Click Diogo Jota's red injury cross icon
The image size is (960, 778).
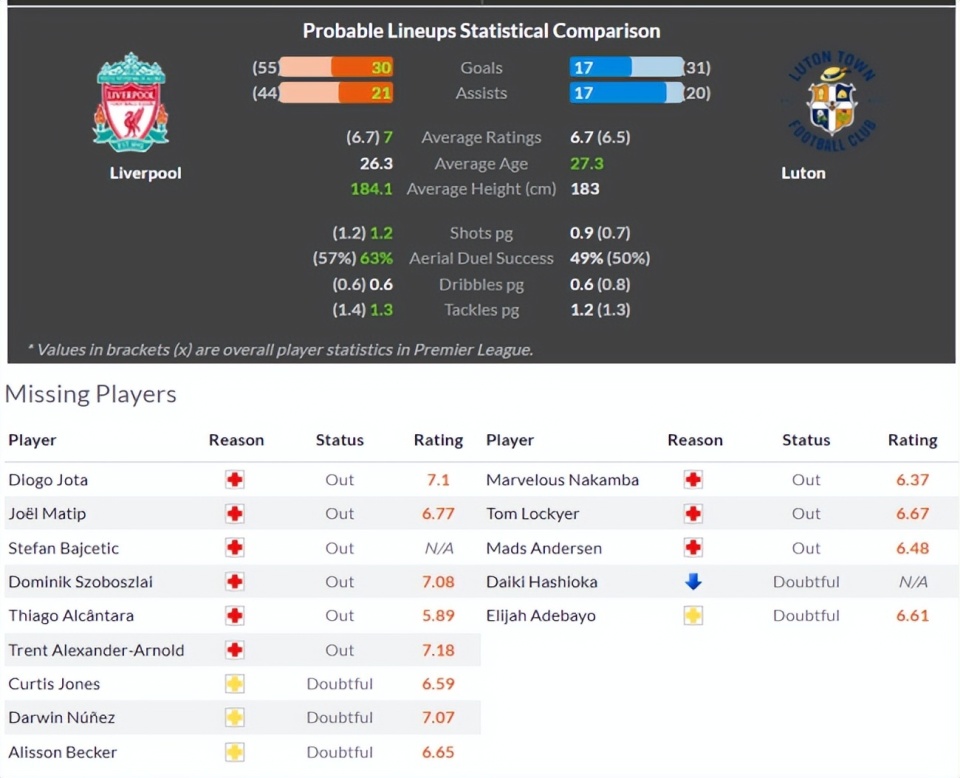click(235, 480)
